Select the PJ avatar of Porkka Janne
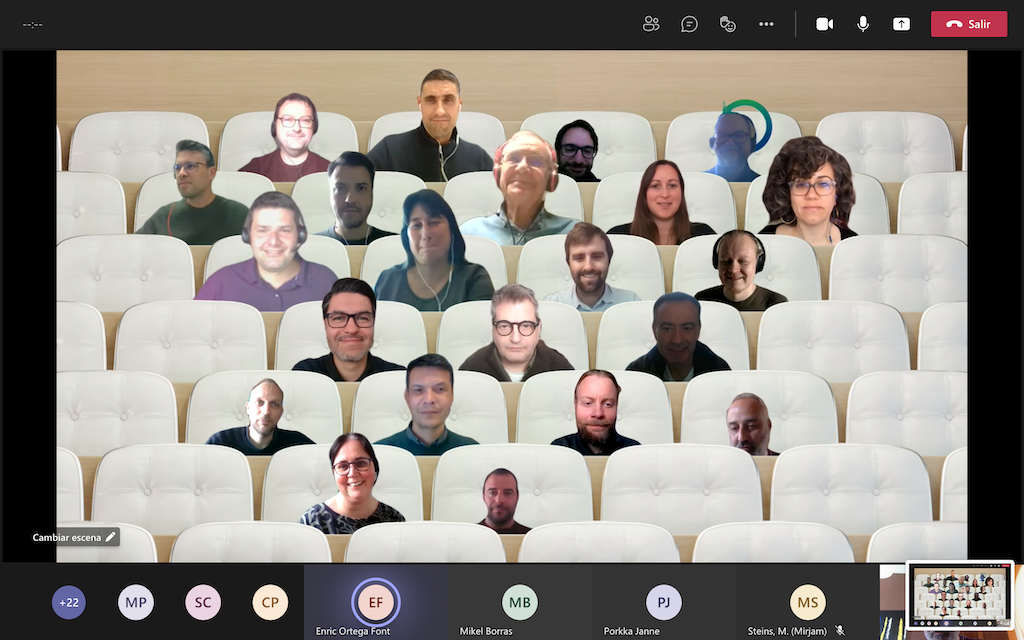The image size is (1024, 640). click(x=664, y=602)
